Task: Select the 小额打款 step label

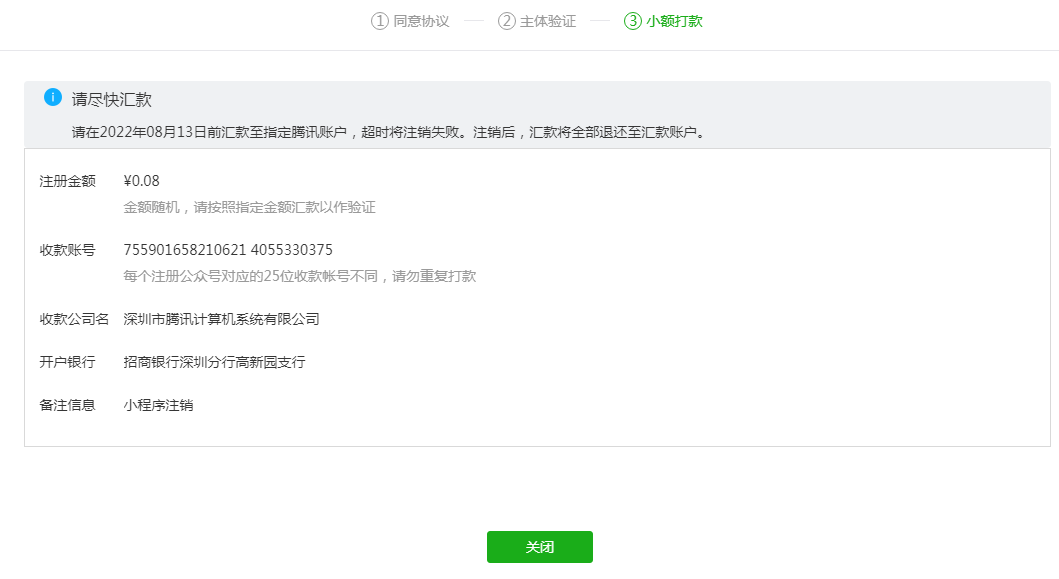Action: tap(674, 21)
